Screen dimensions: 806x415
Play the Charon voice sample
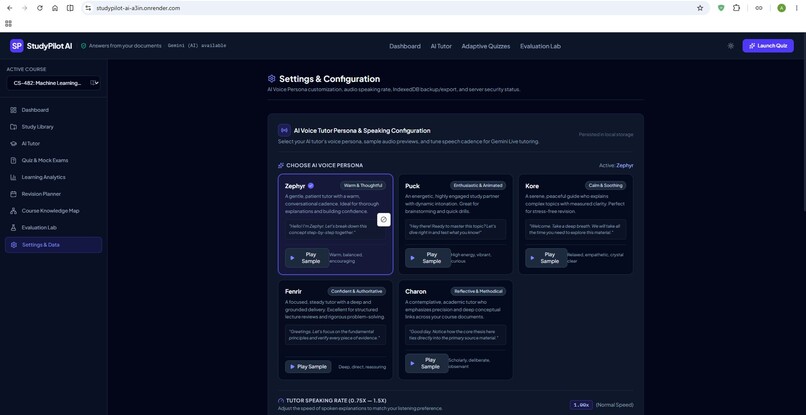427,363
